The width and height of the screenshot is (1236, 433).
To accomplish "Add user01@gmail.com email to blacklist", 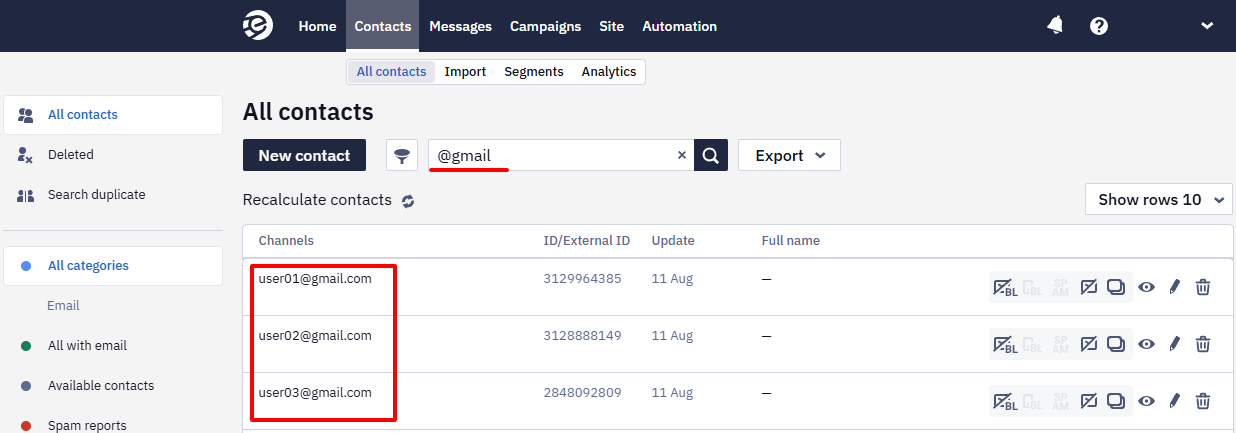I will coord(1005,288).
